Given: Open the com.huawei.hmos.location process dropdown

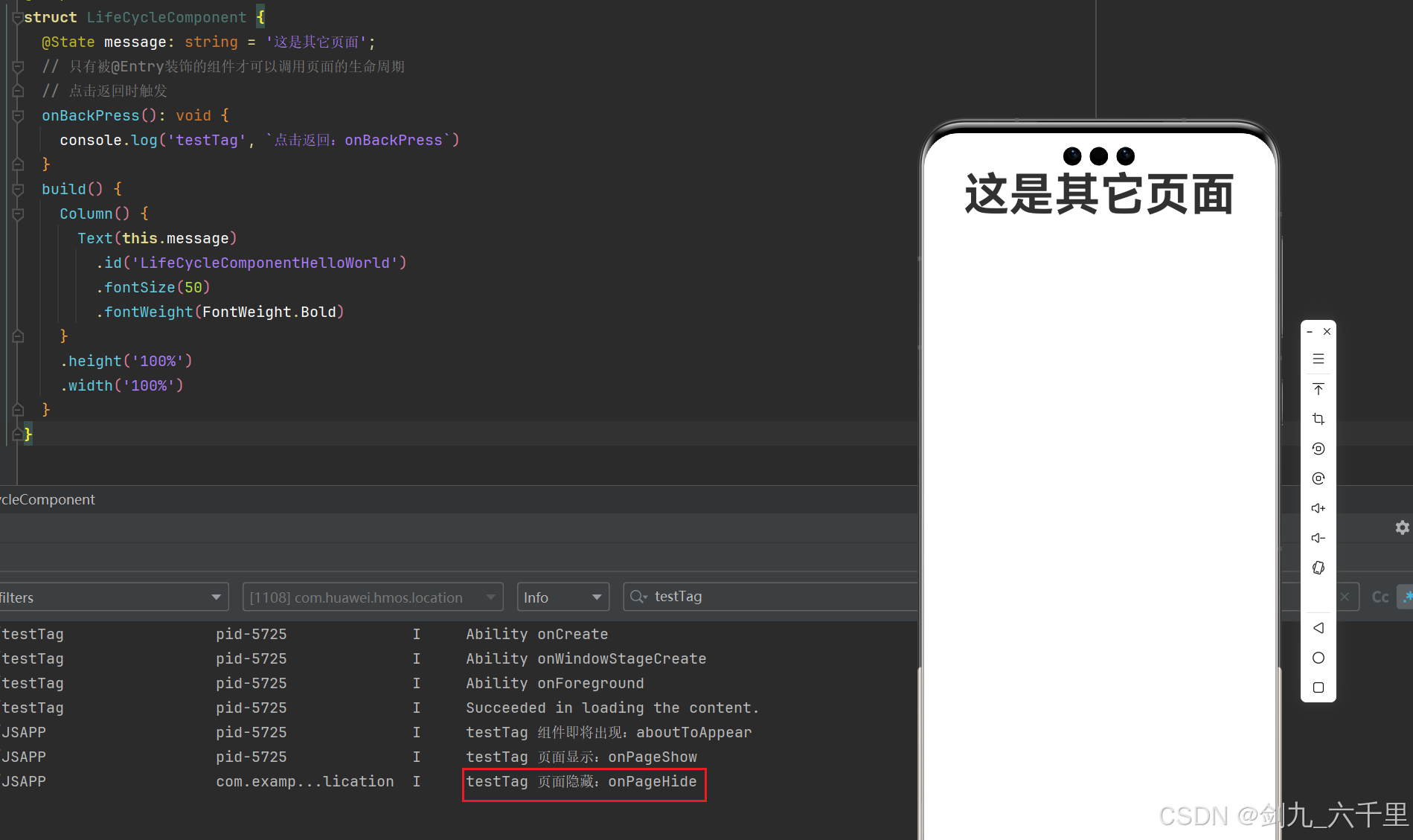Looking at the screenshot, I should [x=373, y=597].
